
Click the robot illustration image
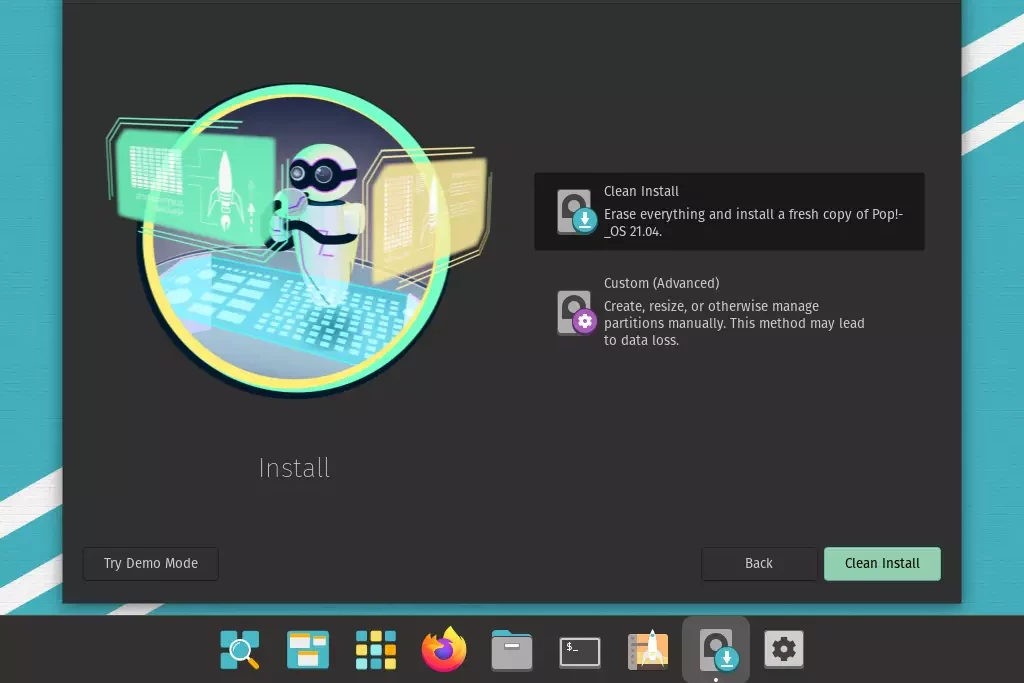pyautogui.click(x=297, y=240)
